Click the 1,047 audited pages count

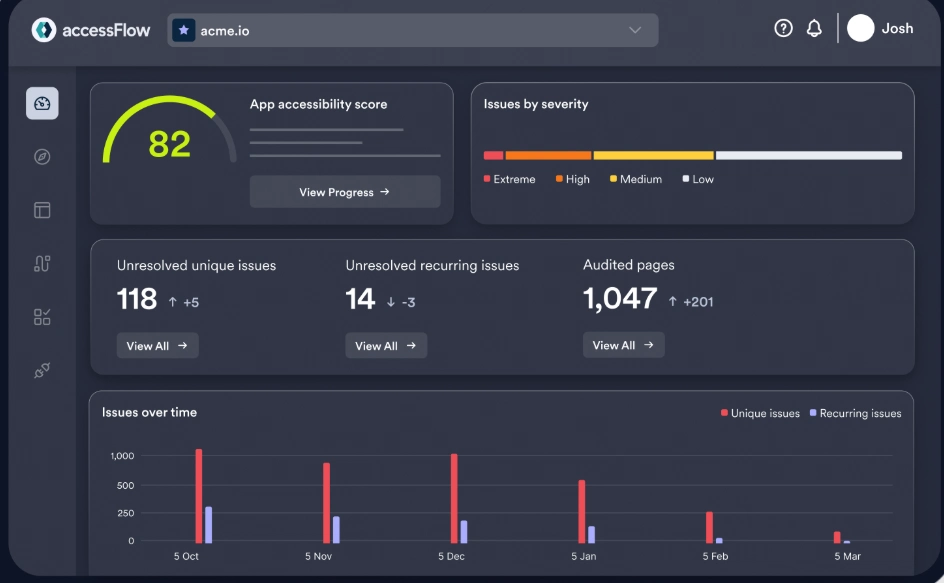point(620,299)
